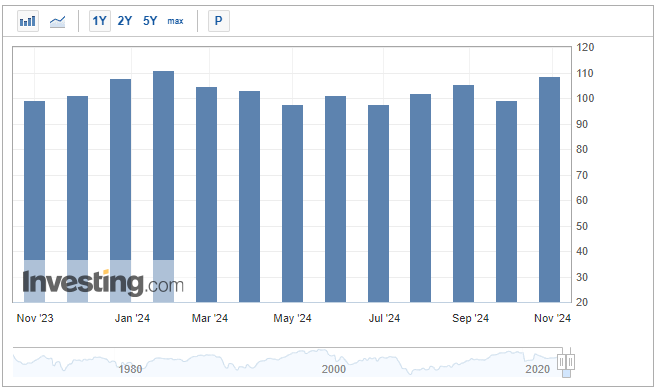Select the 1Y time range

[100, 21]
